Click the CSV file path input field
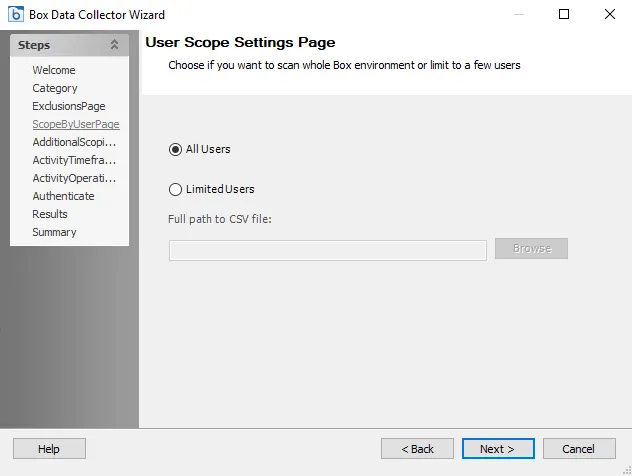632x476 pixels. click(328, 250)
